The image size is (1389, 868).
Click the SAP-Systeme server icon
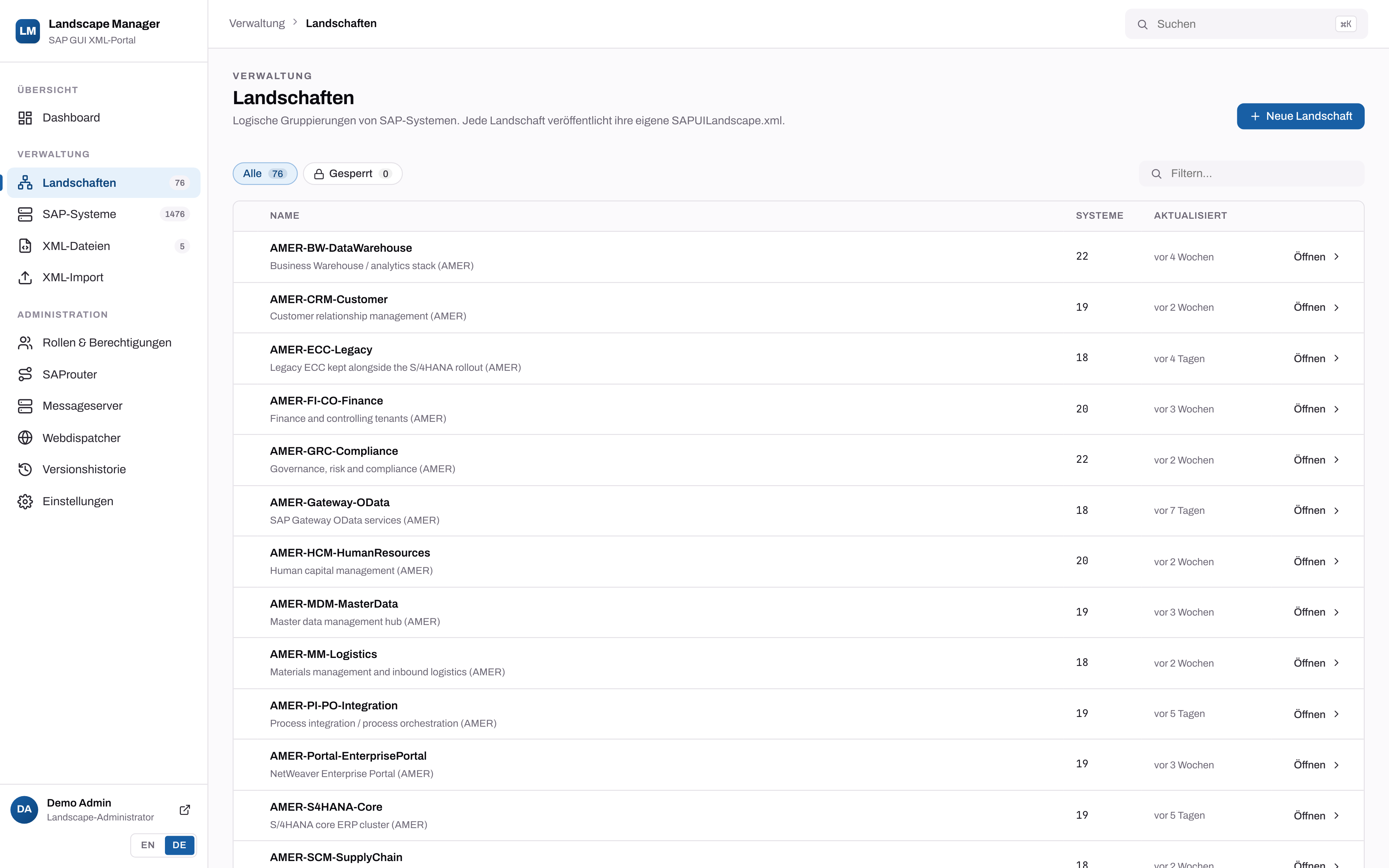25,214
